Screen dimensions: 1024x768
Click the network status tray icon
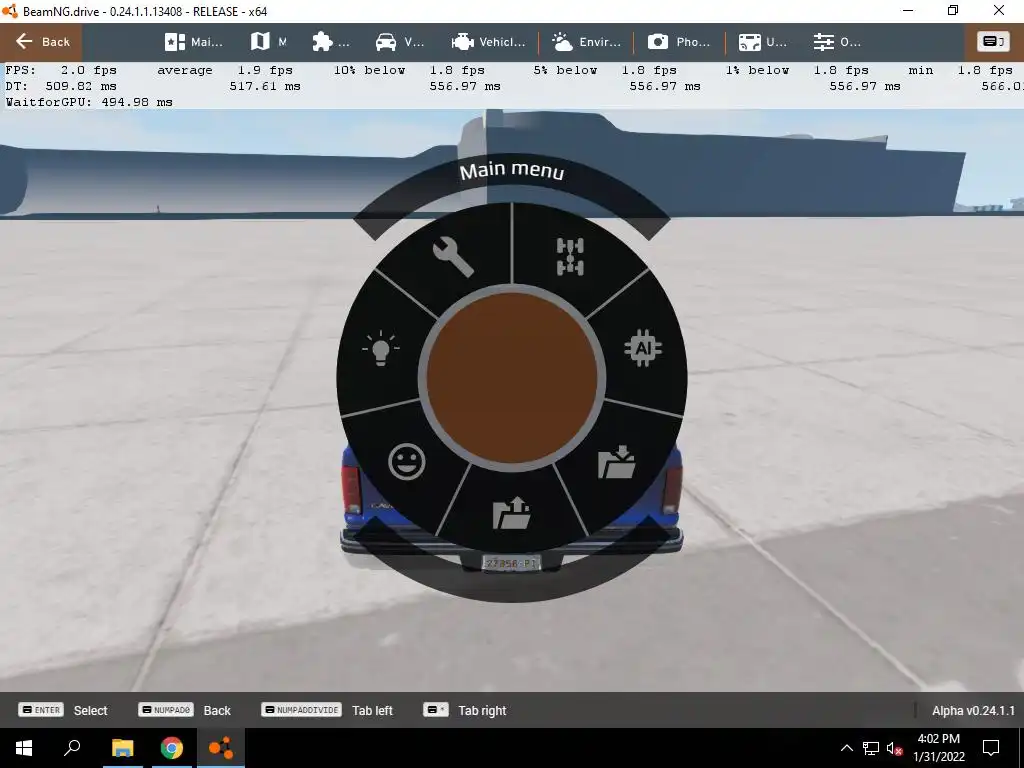coord(871,748)
